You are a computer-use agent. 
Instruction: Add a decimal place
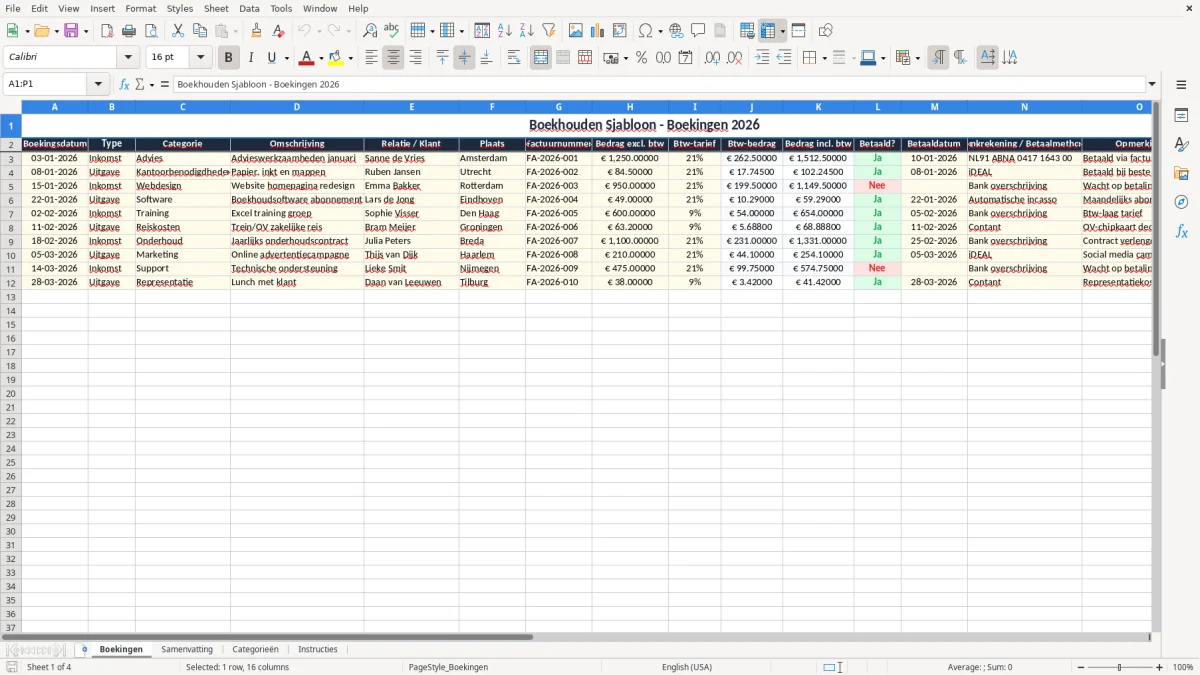coord(713,58)
